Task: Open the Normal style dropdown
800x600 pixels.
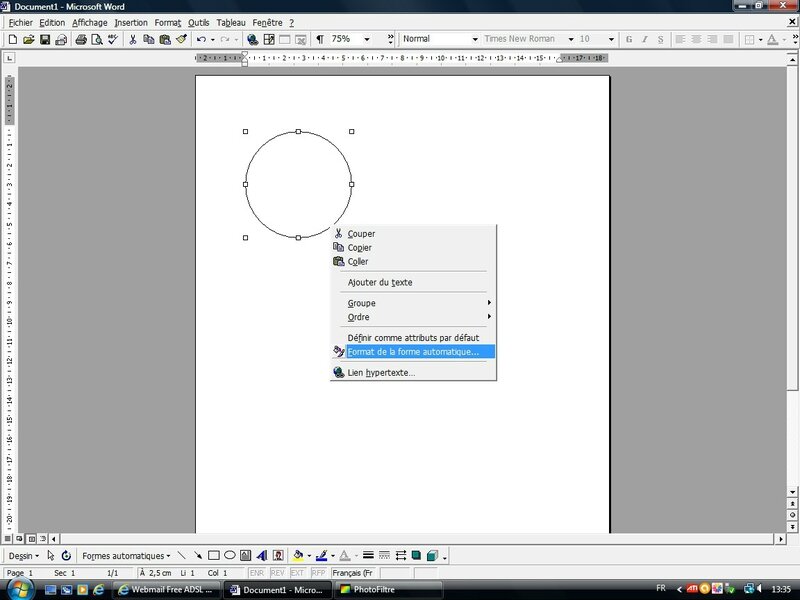Action: (474, 39)
